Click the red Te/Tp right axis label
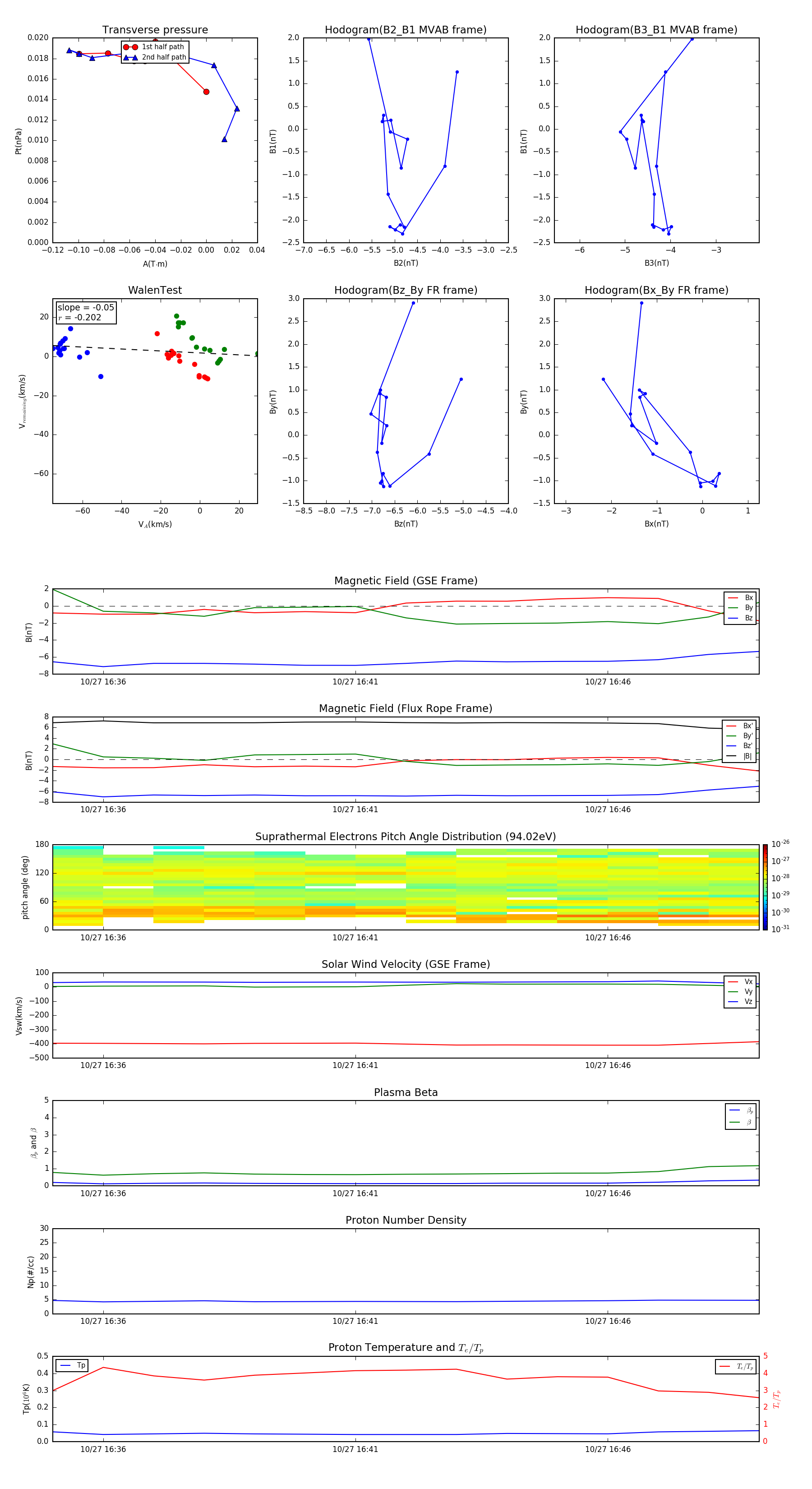This screenshot has height=1489, width=812. (777, 1399)
